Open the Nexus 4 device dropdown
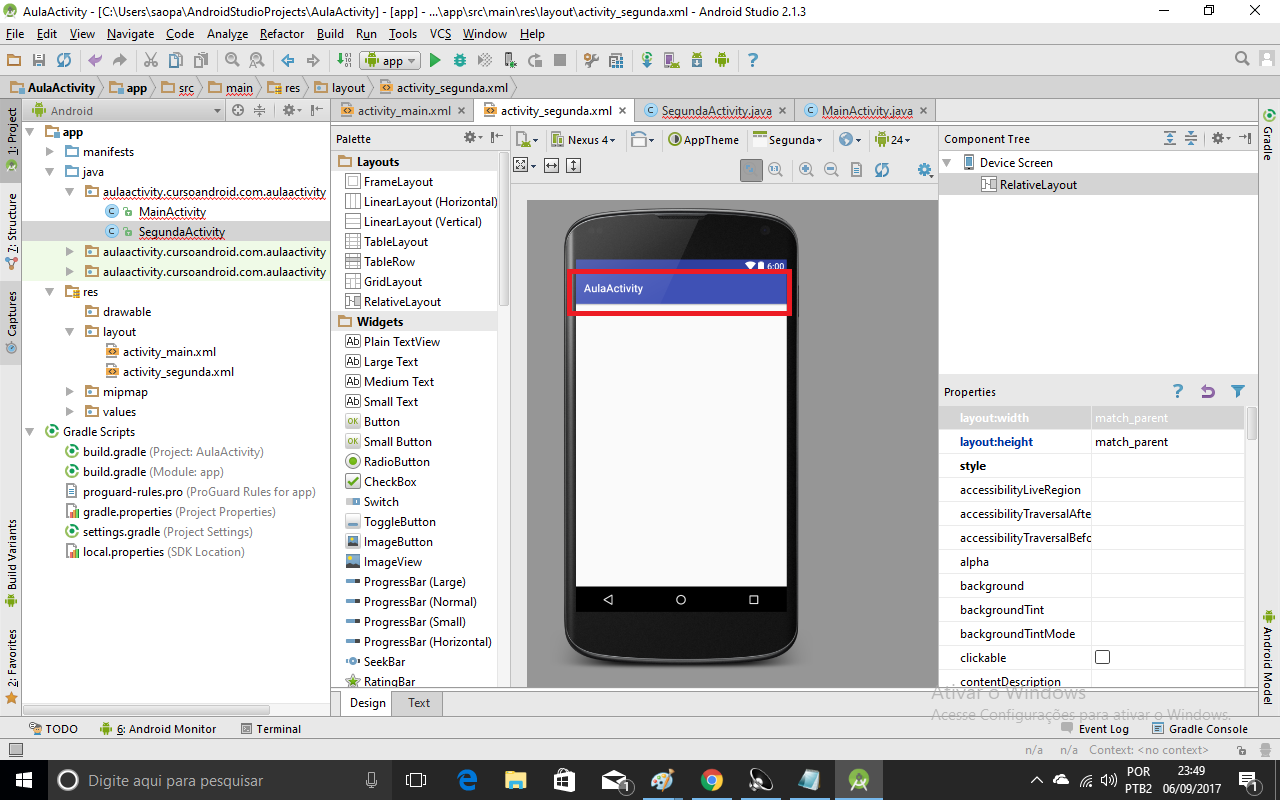The height and width of the screenshot is (800, 1280). click(584, 140)
